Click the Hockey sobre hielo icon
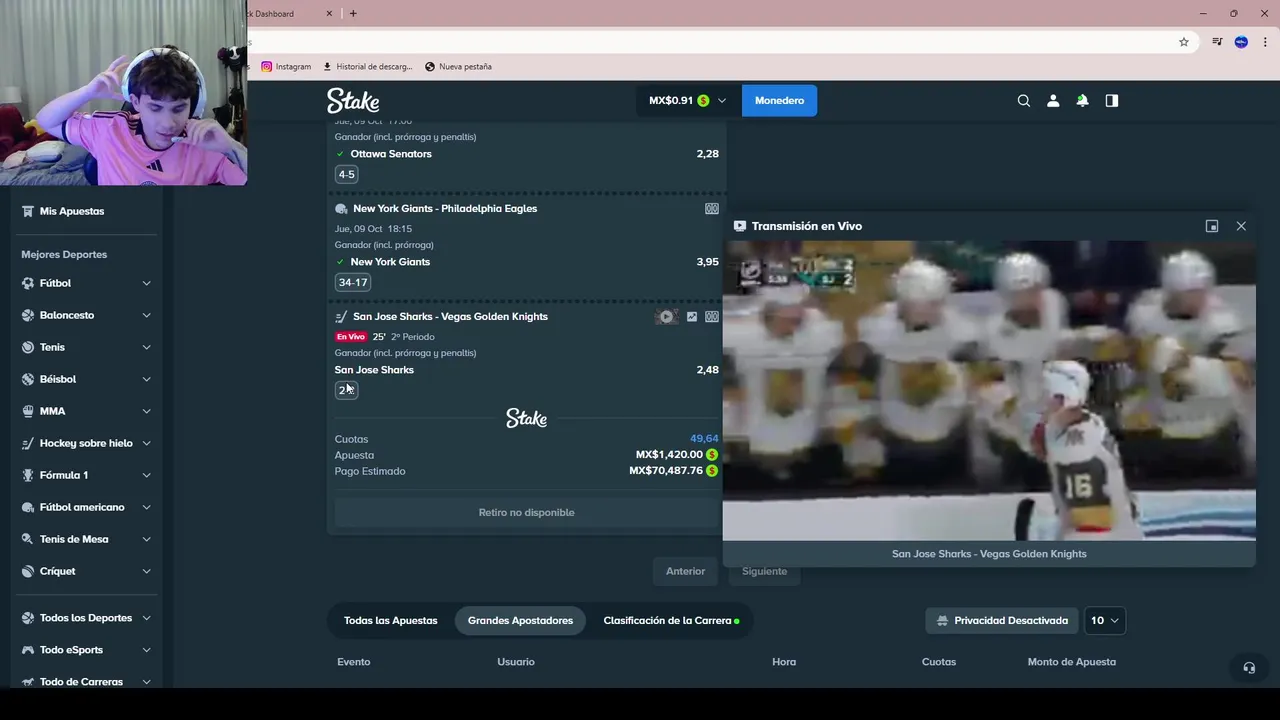This screenshot has width=1280, height=720. (x=28, y=443)
